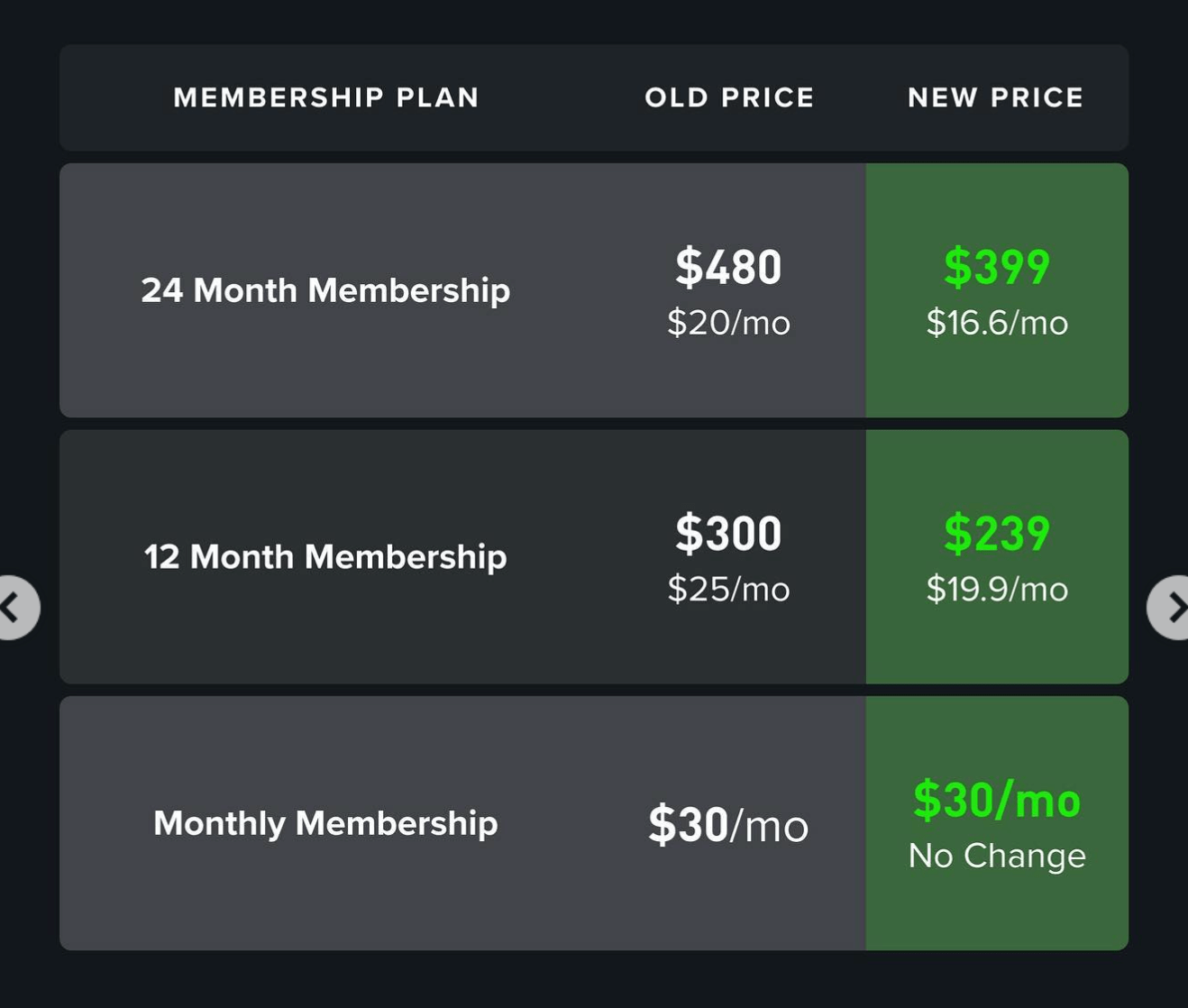Click the 12 Month Membership label
Viewport: 1188px width, 1008px height.
pyautogui.click(x=324, y=556)
